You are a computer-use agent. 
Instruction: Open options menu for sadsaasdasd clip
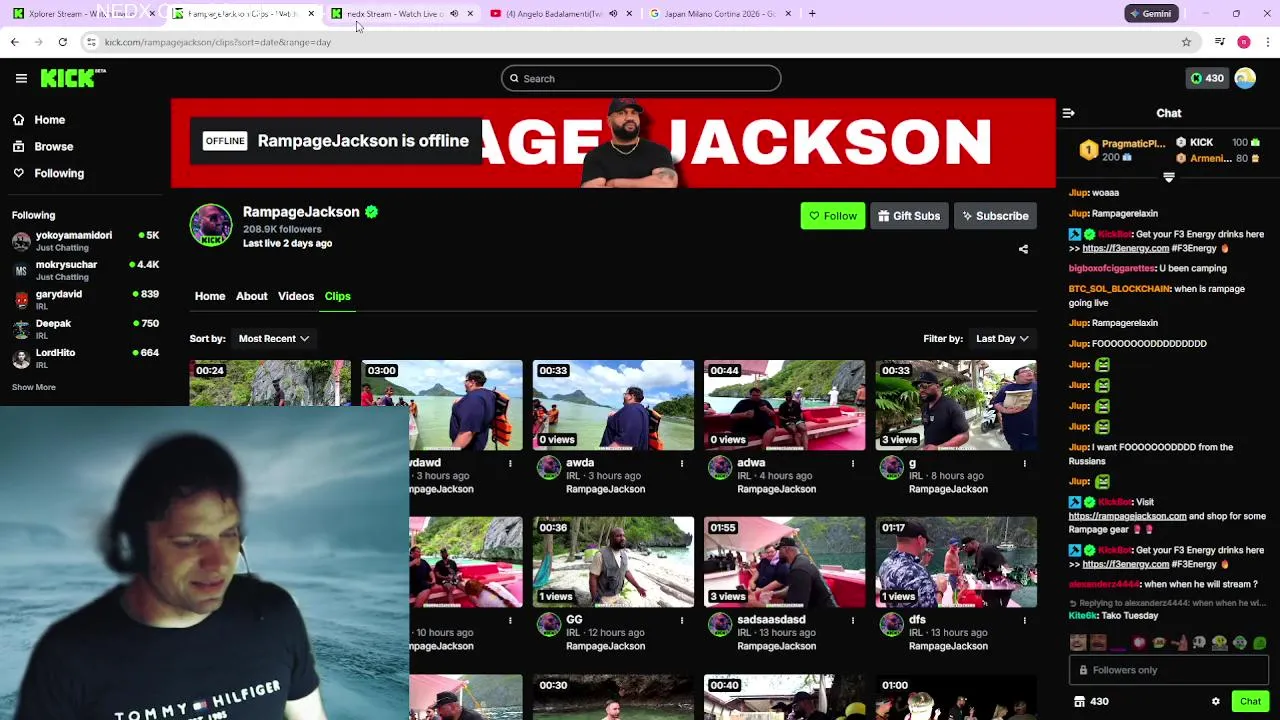click(x=853, y=620)
